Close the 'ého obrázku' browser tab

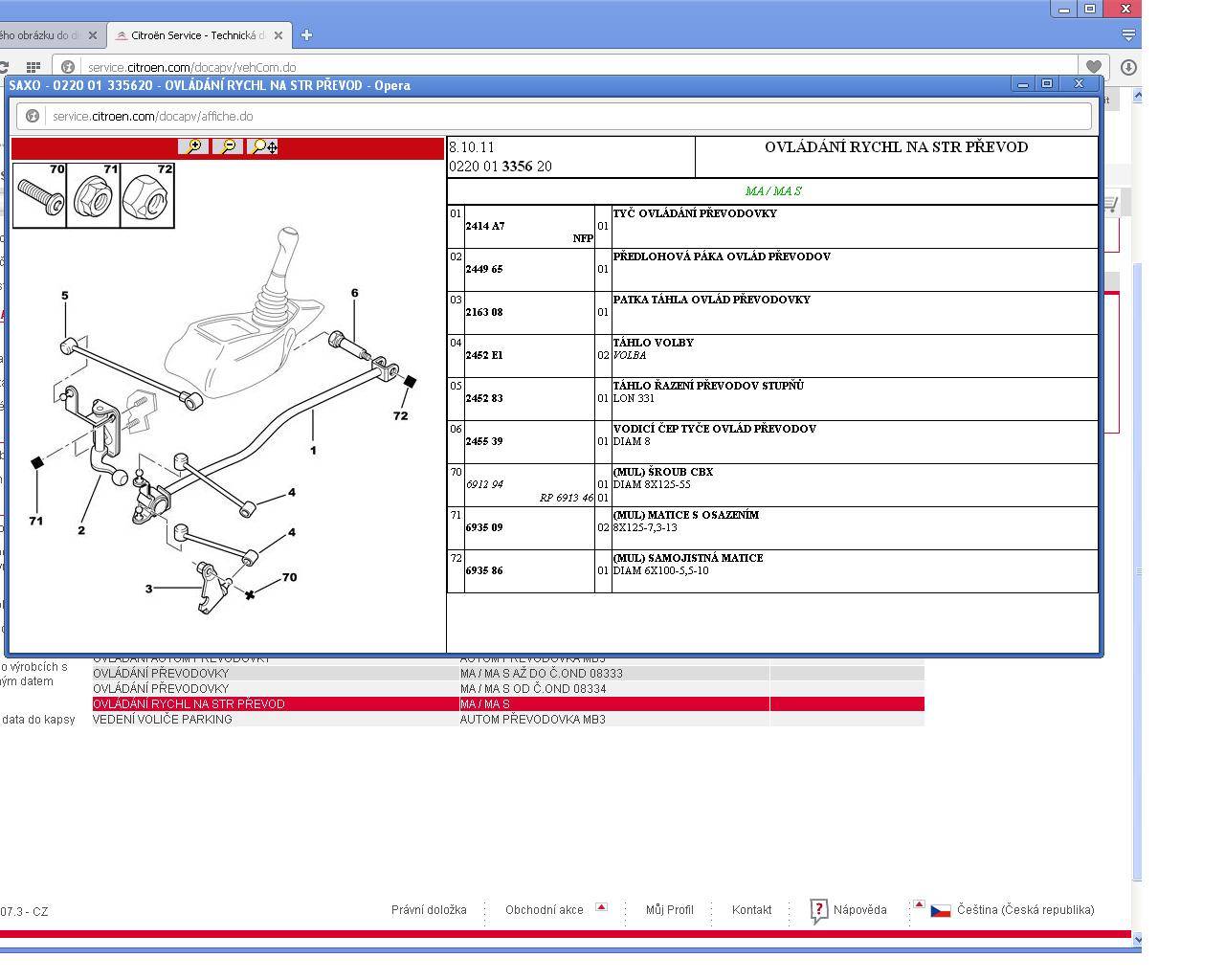pos(93,35)
